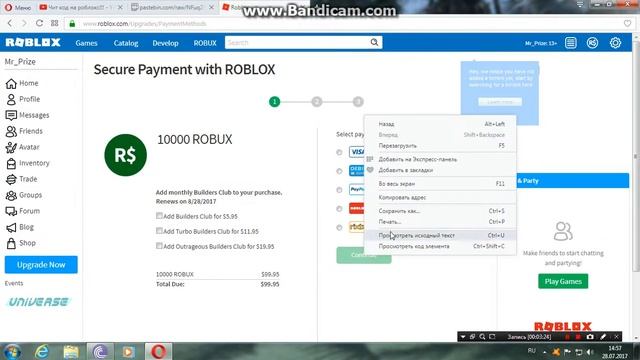Click the volume icon in system tray
This screenshot has width=640, height=360.
[x=590, y=352]
